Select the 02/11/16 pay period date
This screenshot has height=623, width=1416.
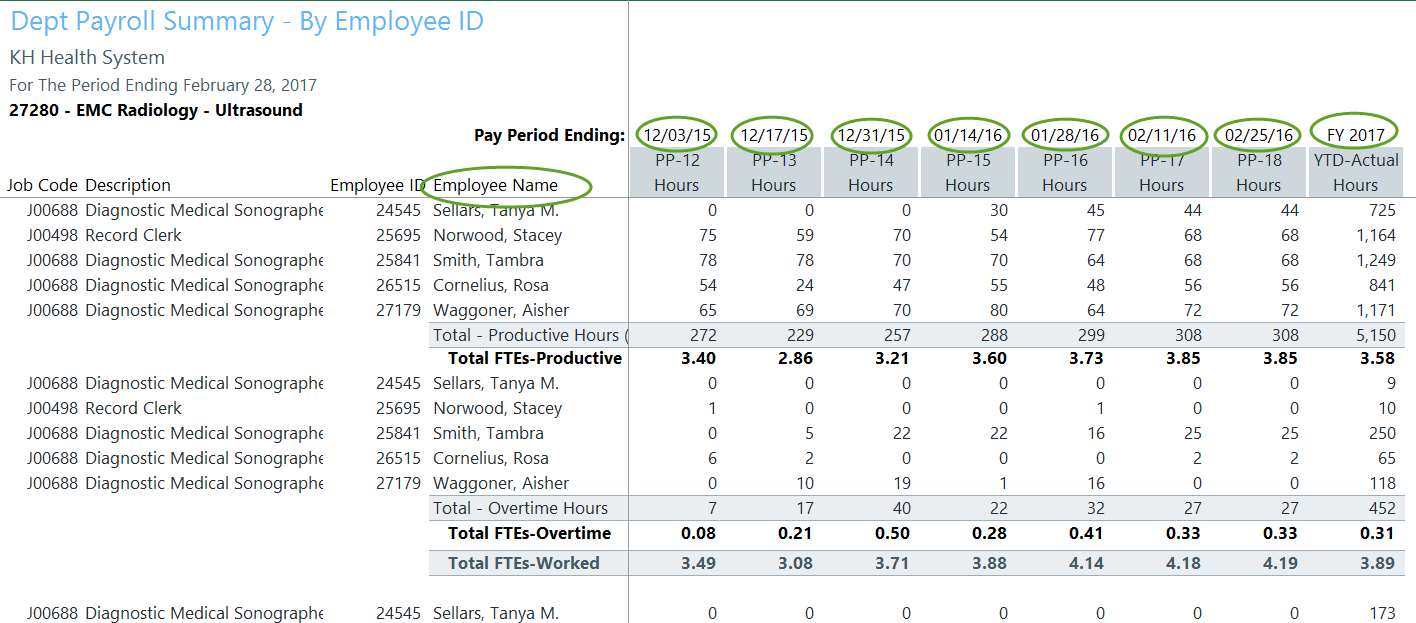(x=1161, y=135)
